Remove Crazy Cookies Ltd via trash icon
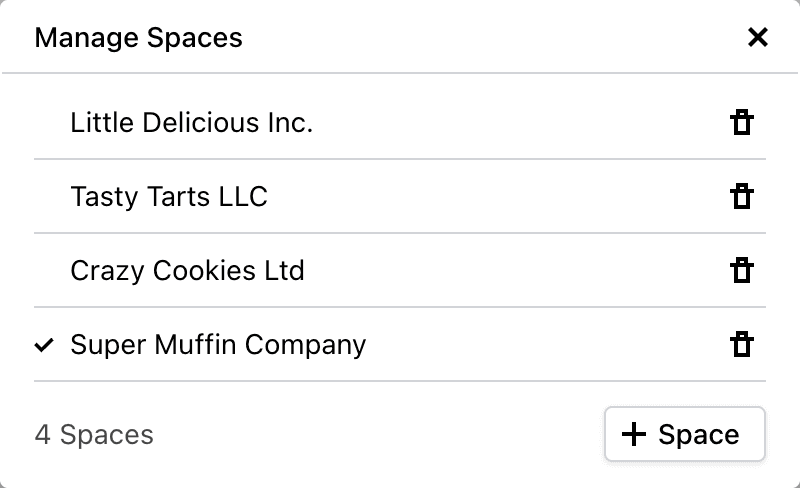 (741, 271)
